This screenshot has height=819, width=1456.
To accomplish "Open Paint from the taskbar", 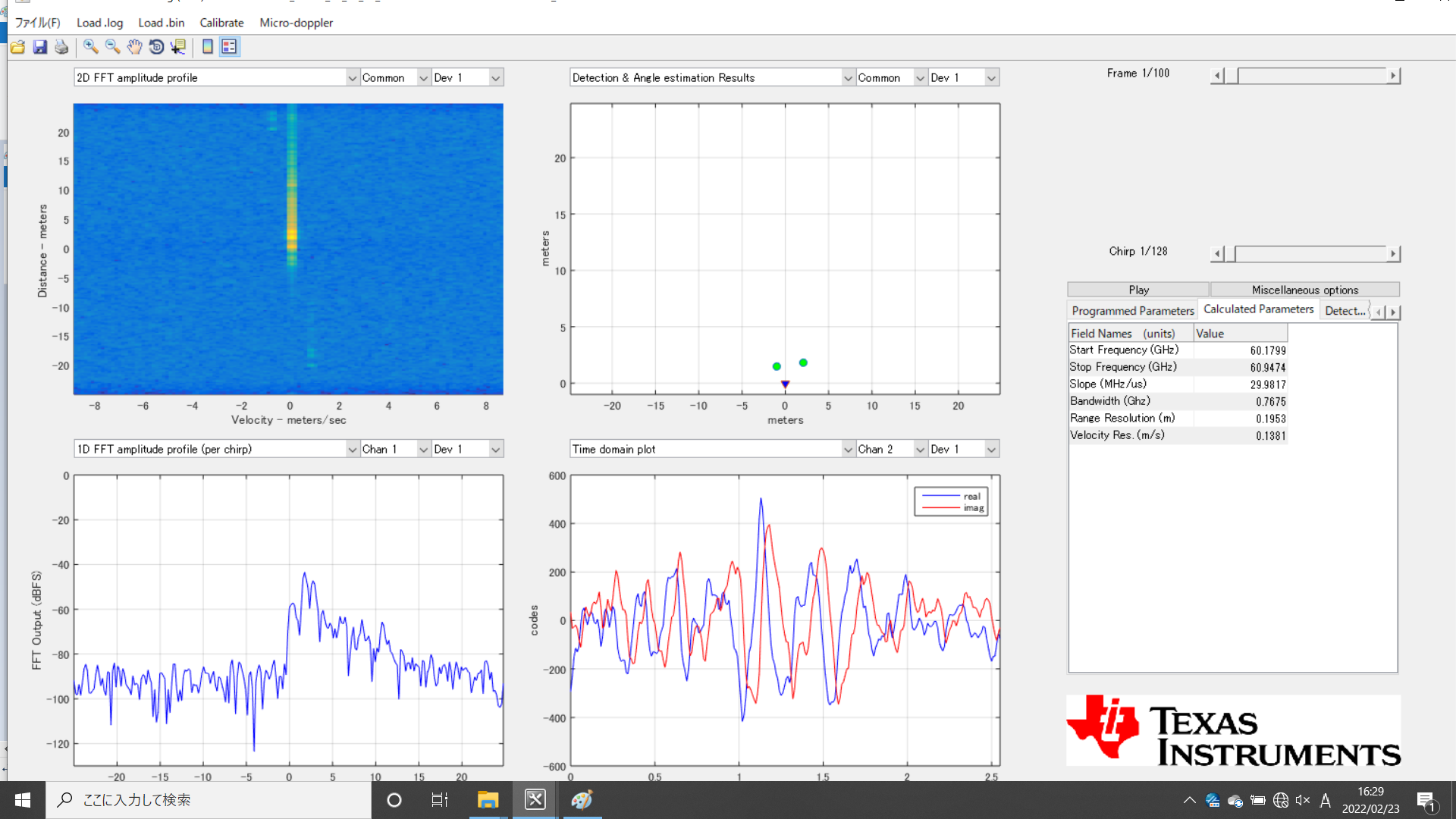I will click(x=582, y=800).
